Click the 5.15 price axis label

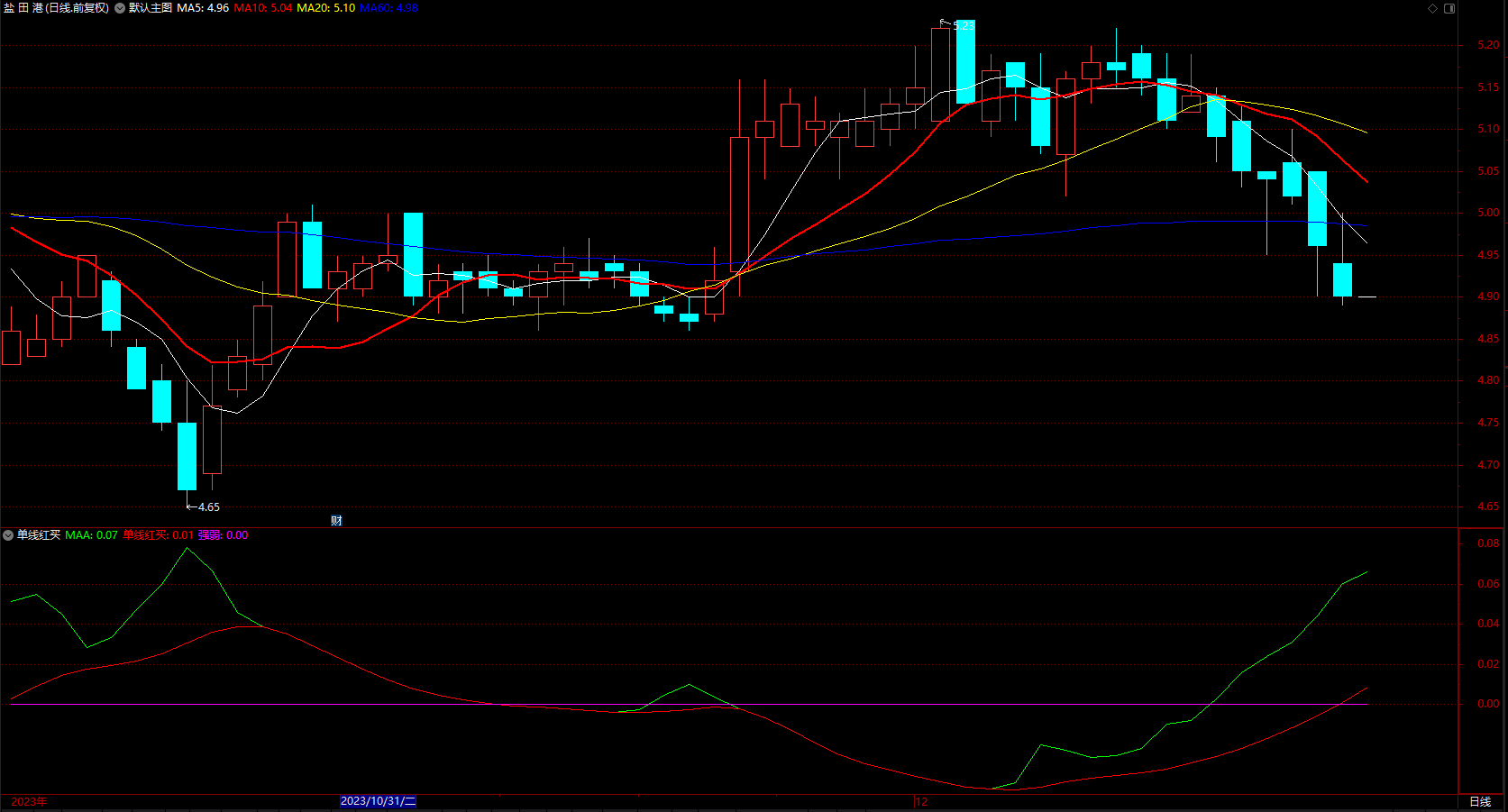[x=1489, y=87]
